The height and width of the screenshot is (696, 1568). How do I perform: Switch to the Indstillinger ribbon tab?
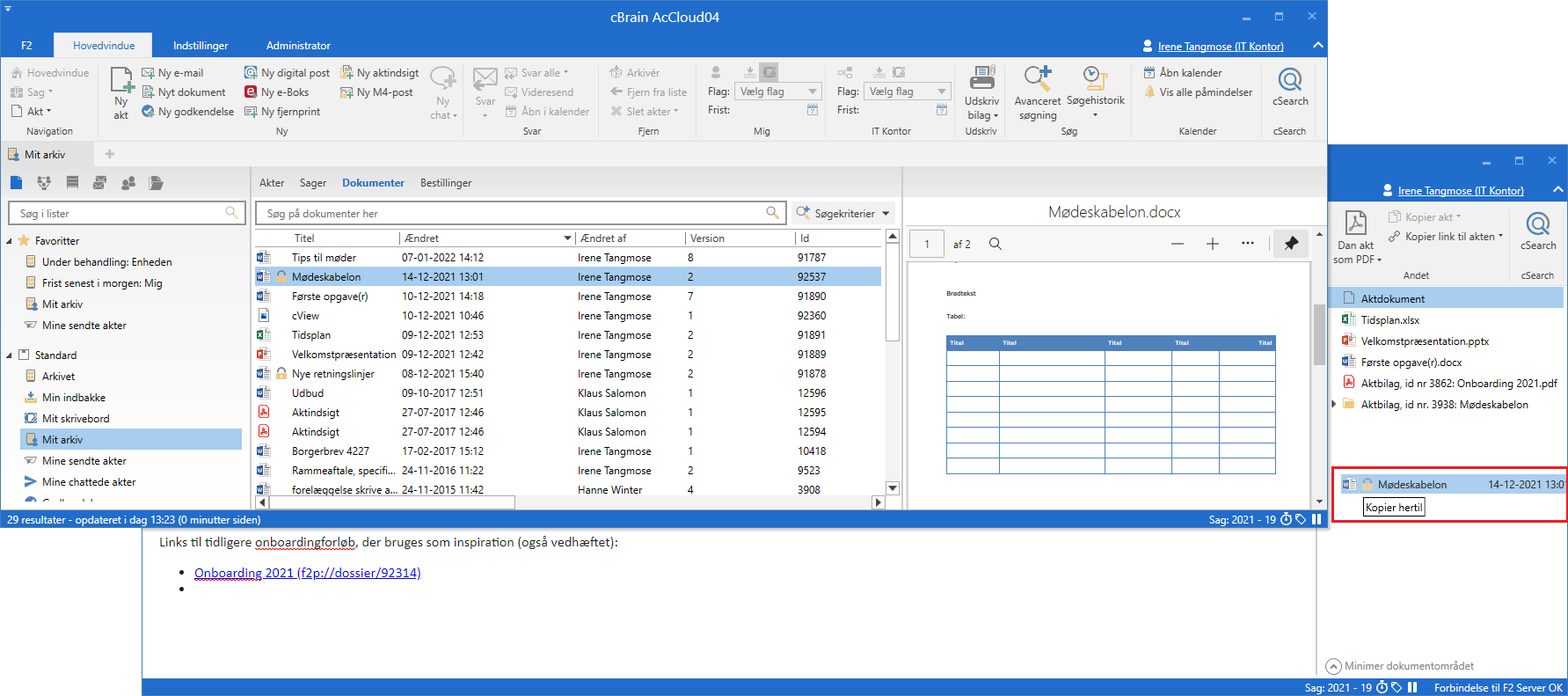click(201, 46)
